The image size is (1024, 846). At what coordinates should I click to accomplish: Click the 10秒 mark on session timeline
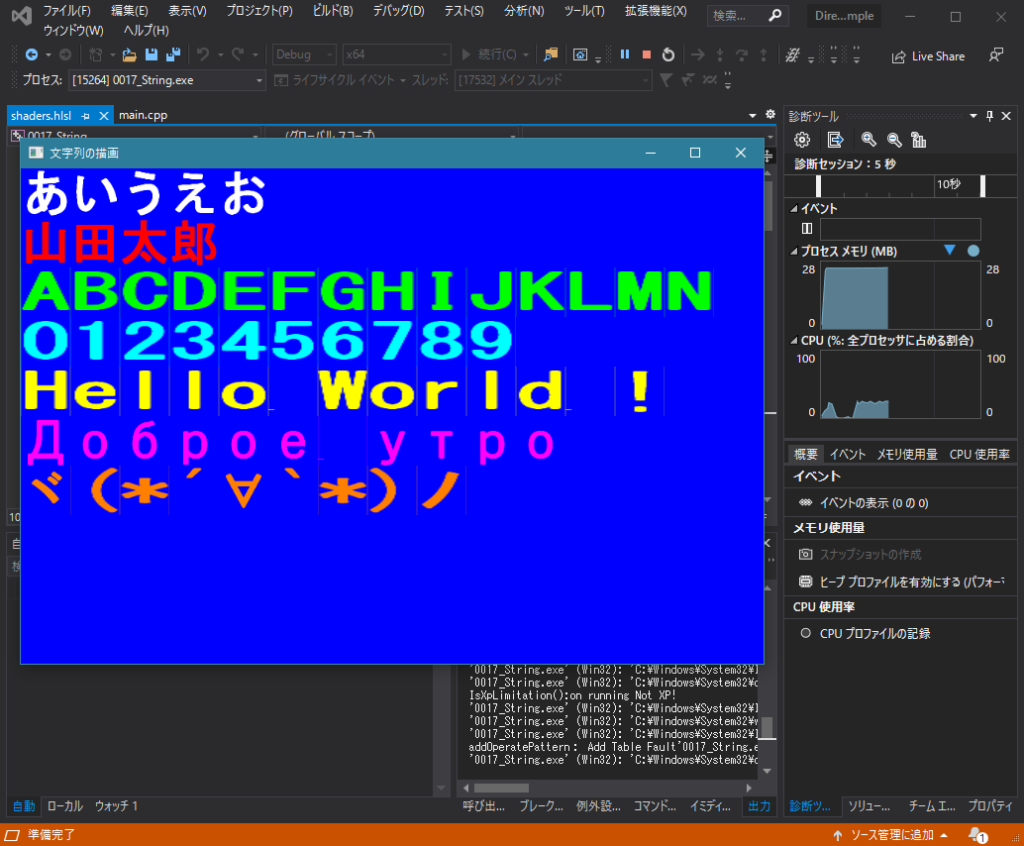point(950,185)
